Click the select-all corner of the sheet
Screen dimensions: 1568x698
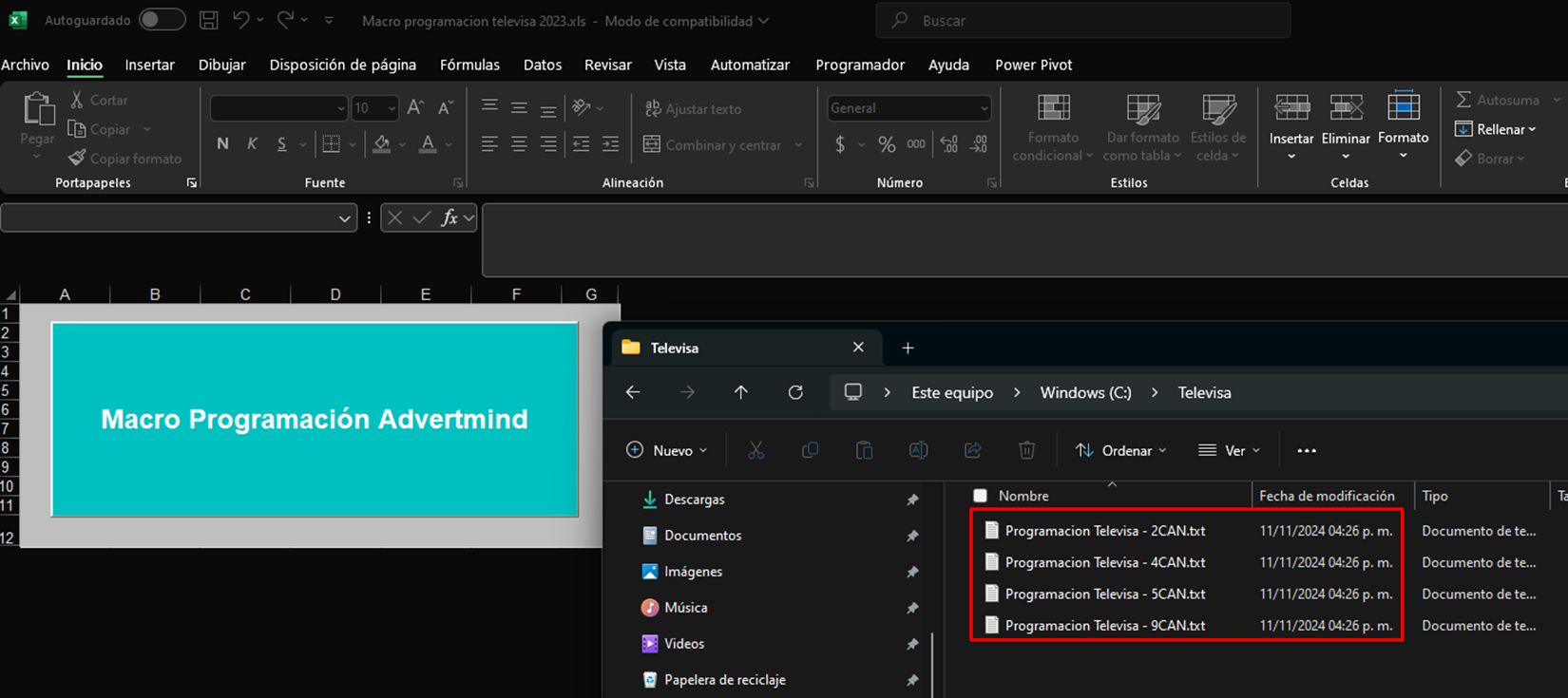tap(10, 294)
